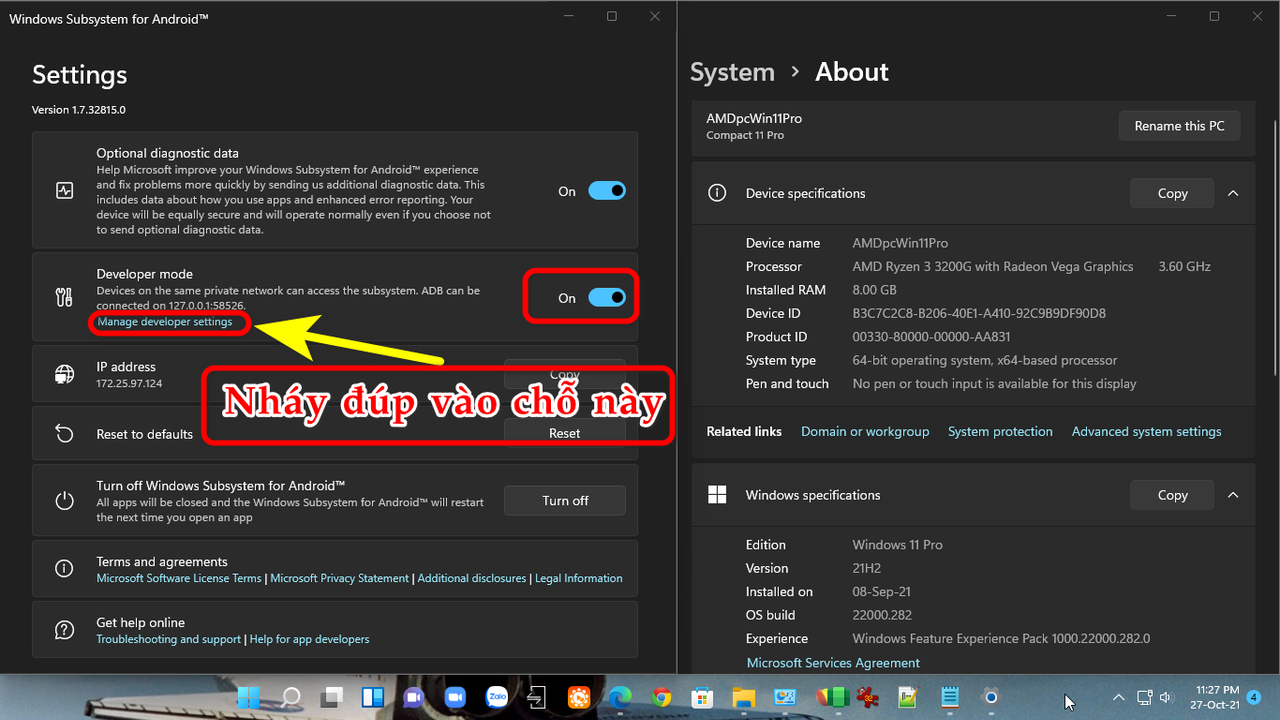Image resolution: width=1280 pixels, height=720 pixels.
Task: Open taskbar Search
Action: 291,697
